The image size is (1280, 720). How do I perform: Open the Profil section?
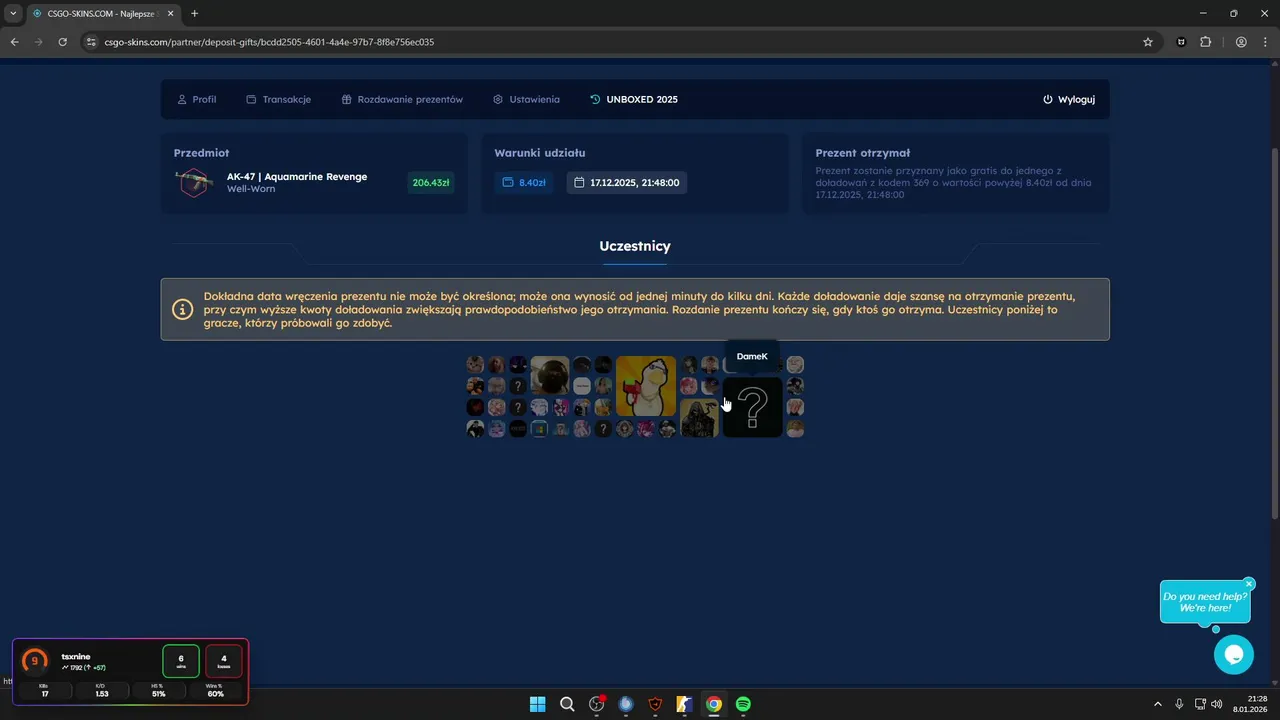coord(196,100)
